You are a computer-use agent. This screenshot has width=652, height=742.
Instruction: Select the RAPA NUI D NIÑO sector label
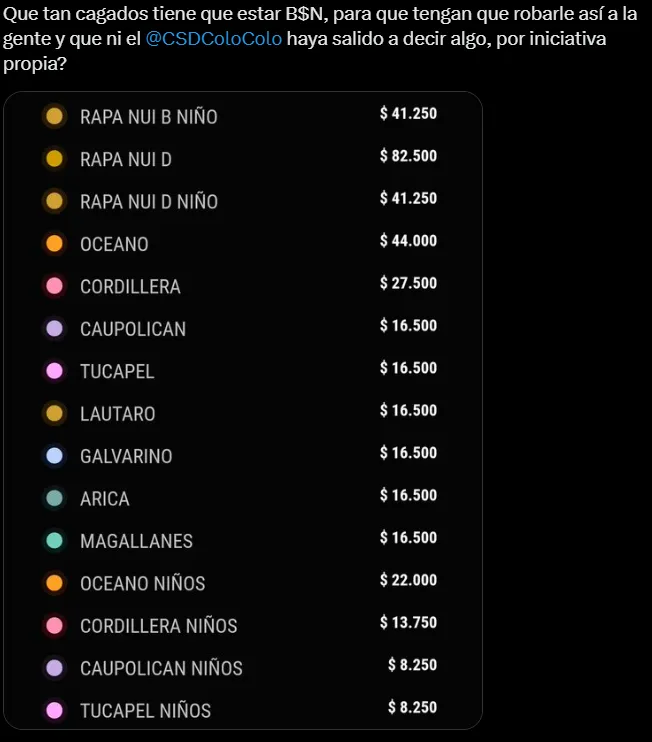(148, 202)
